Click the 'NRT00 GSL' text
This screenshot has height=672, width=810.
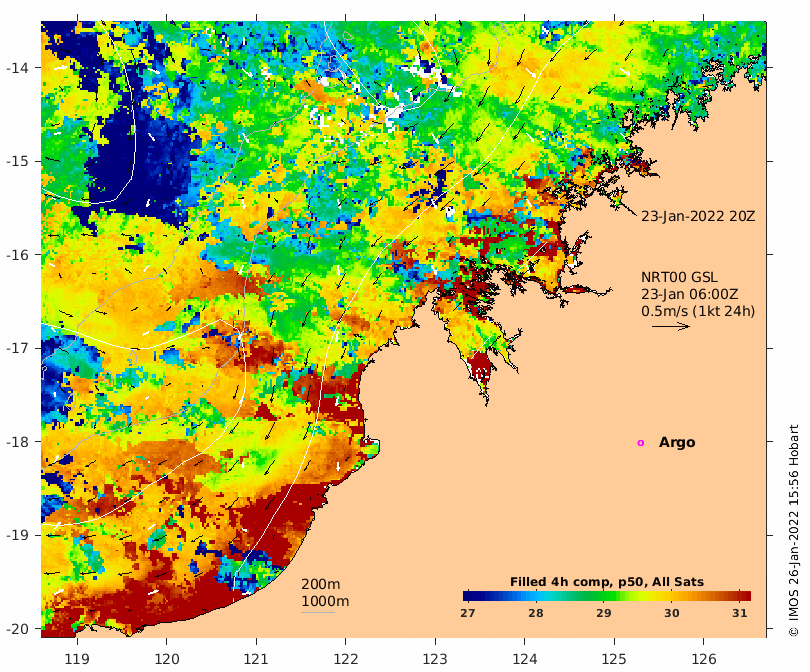coord(679,277)
